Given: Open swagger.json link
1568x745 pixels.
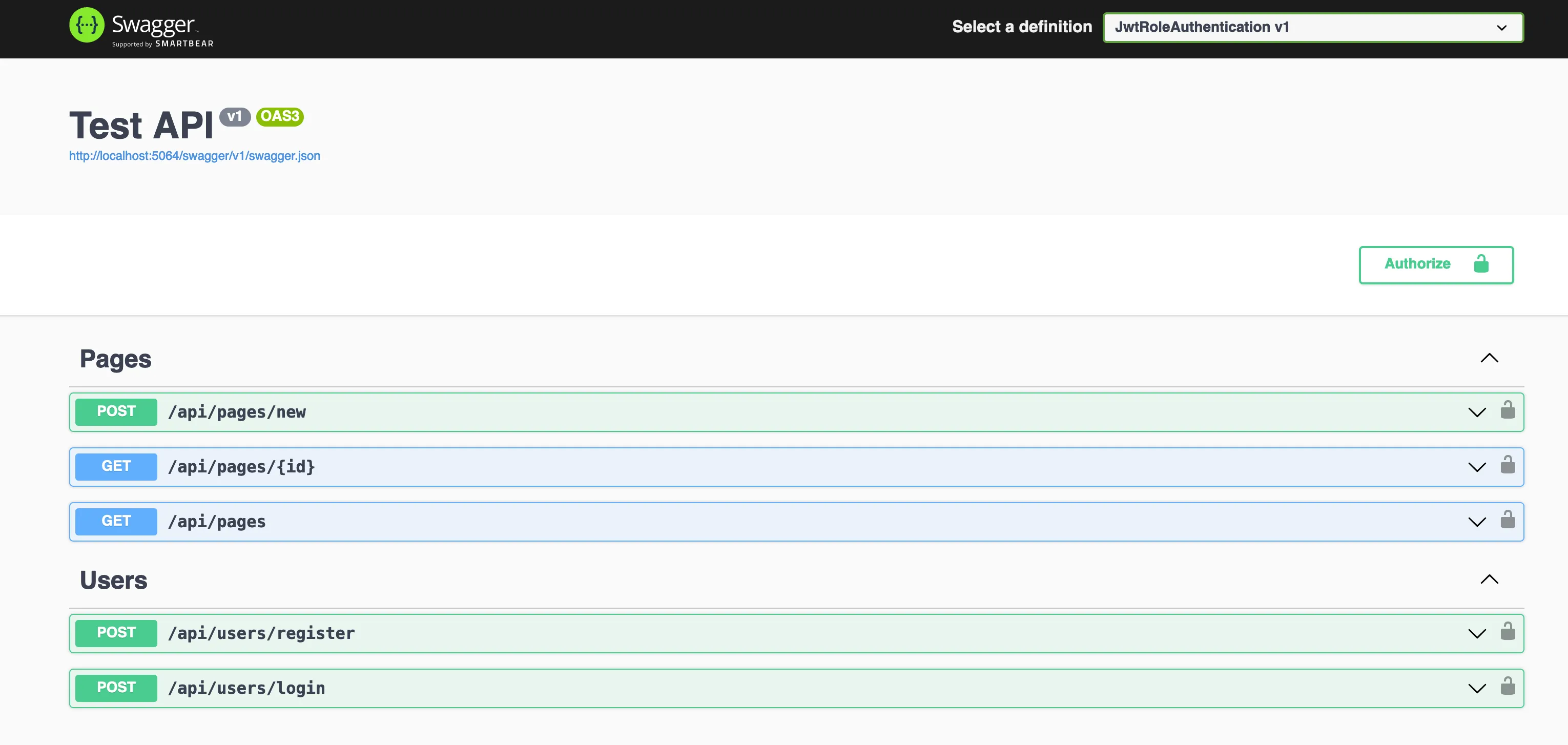Looking at the screenshot, I should (x=194, y=155).
